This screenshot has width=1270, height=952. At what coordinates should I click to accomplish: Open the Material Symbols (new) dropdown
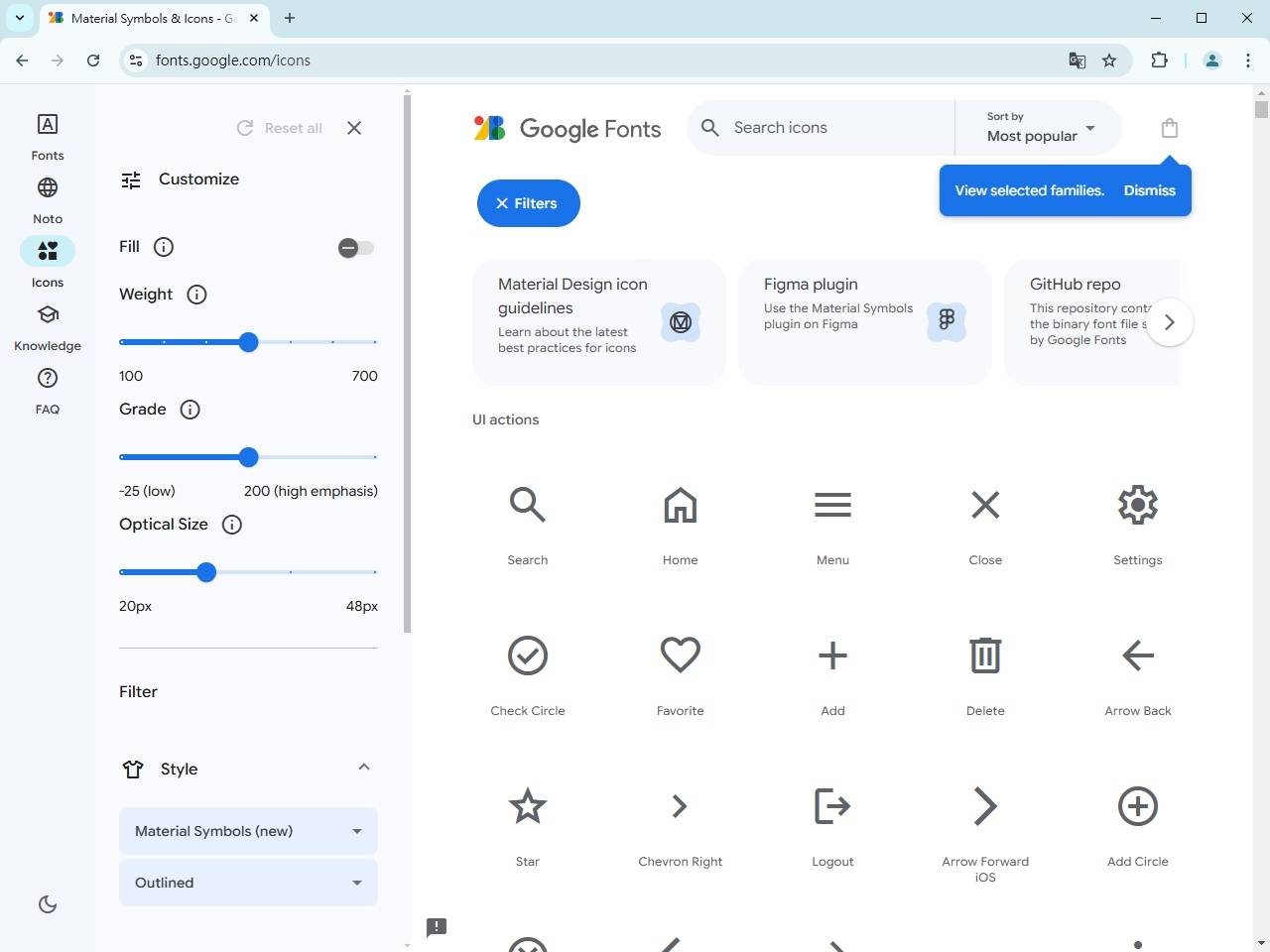tap(248, 831)
